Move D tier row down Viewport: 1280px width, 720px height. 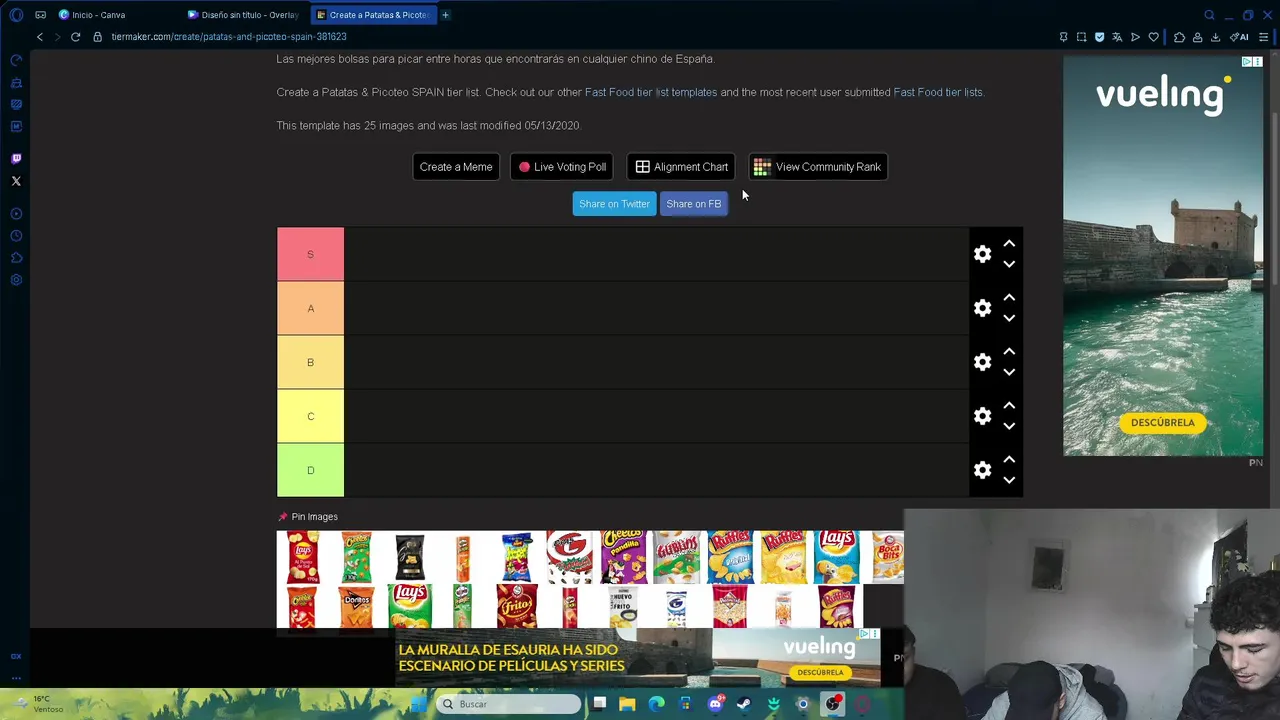[1009, 481]
